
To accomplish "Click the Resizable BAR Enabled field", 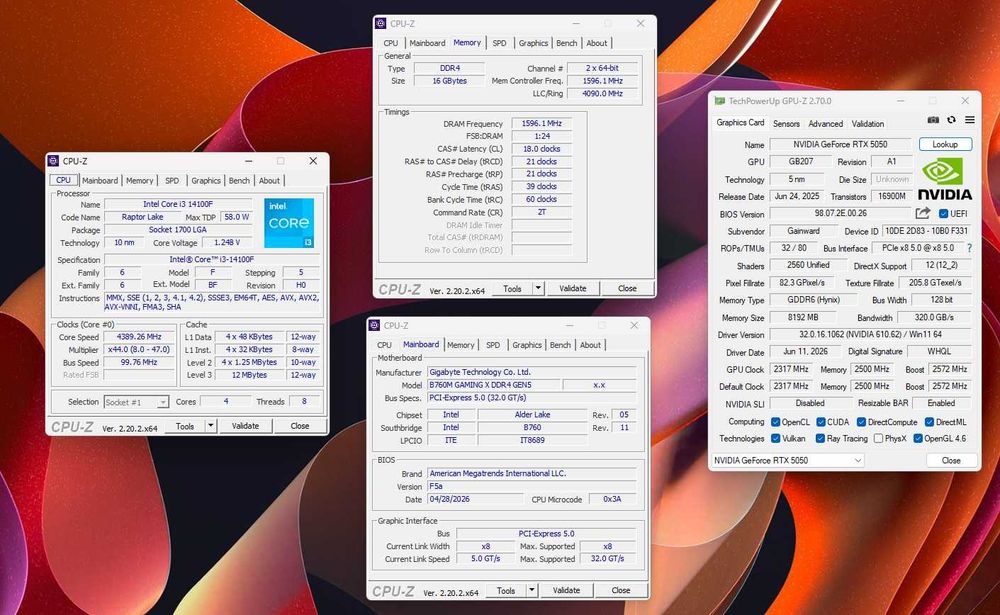I will coord(941,403).
